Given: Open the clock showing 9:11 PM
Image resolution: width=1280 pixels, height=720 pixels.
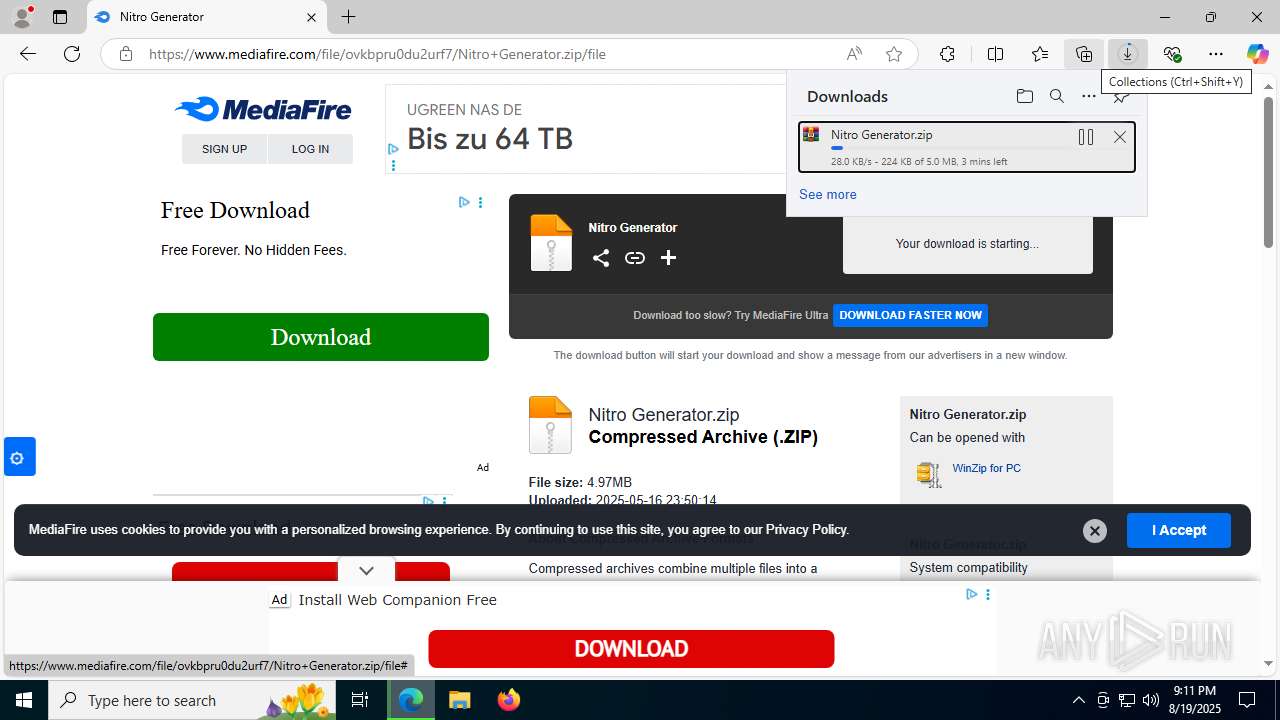Looking at the screenshot, I should click(1194, 700).
